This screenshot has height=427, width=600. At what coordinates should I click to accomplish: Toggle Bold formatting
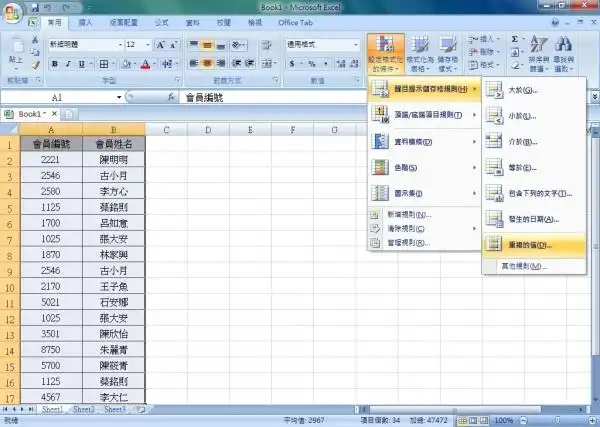click(x=55, y=64)
